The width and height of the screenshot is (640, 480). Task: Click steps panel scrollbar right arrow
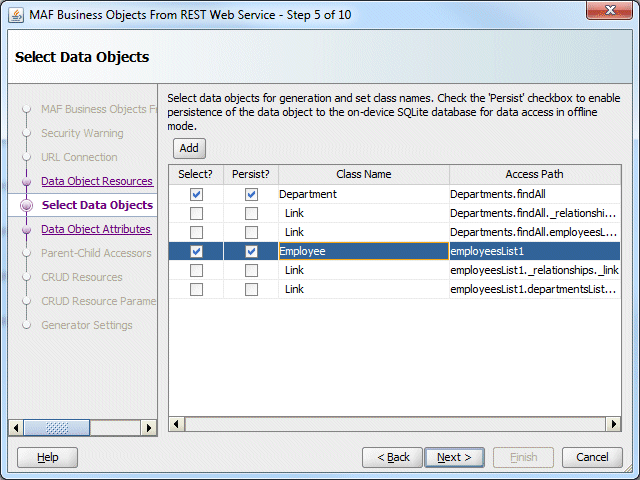(149, 428)
